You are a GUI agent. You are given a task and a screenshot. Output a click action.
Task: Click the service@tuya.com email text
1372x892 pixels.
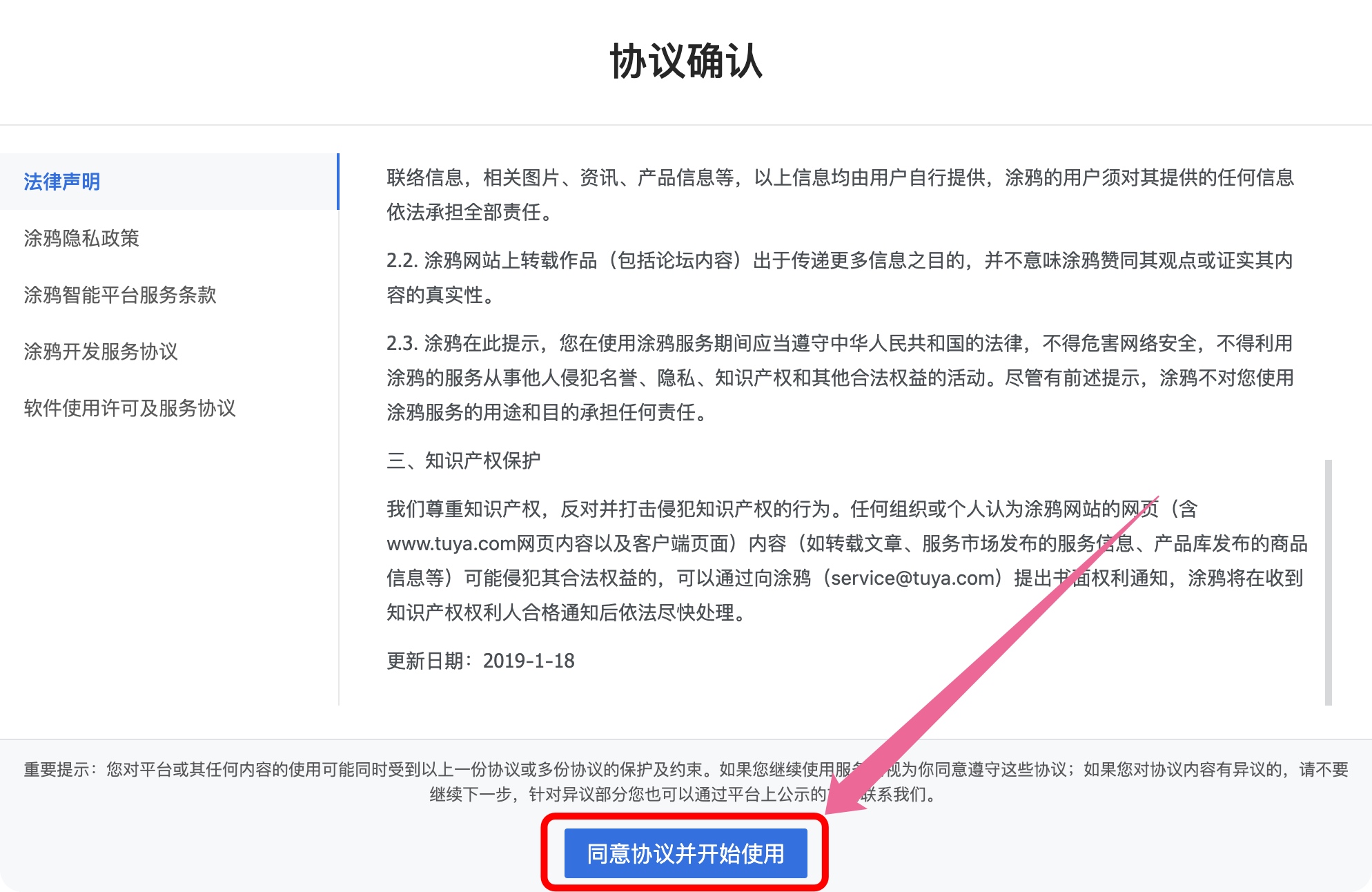912,578
